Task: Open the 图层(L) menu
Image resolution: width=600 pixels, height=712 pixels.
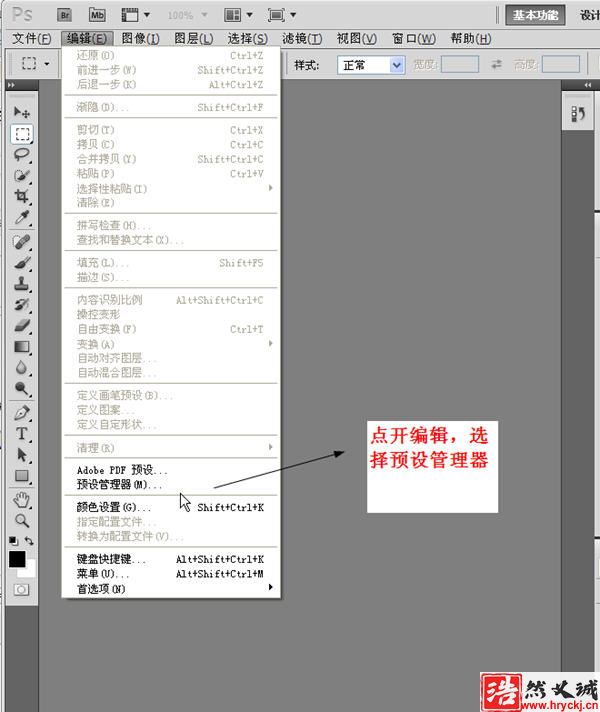Action: point(193,39)
